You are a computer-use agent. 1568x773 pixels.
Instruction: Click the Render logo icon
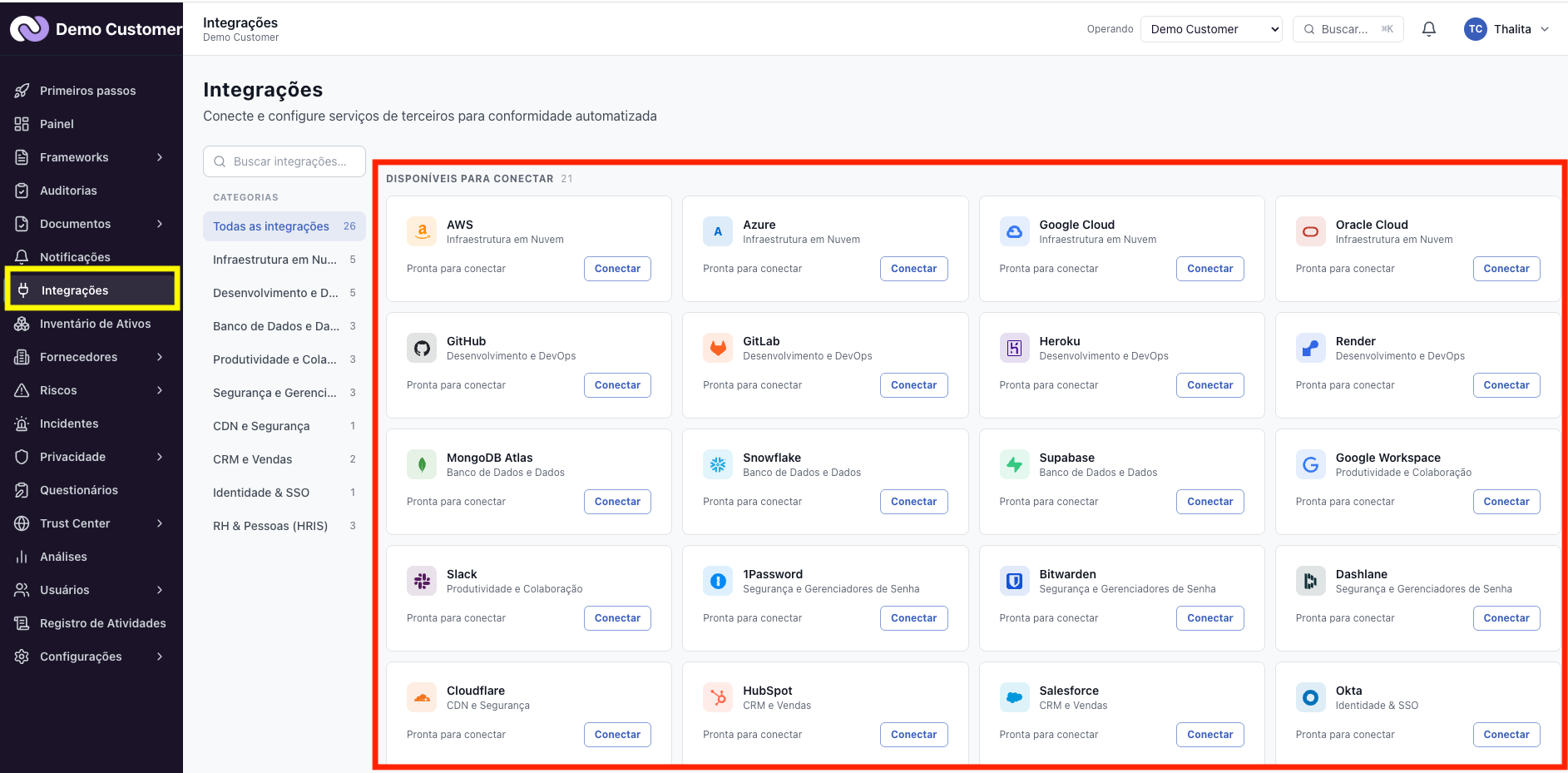coord(1310,348)
